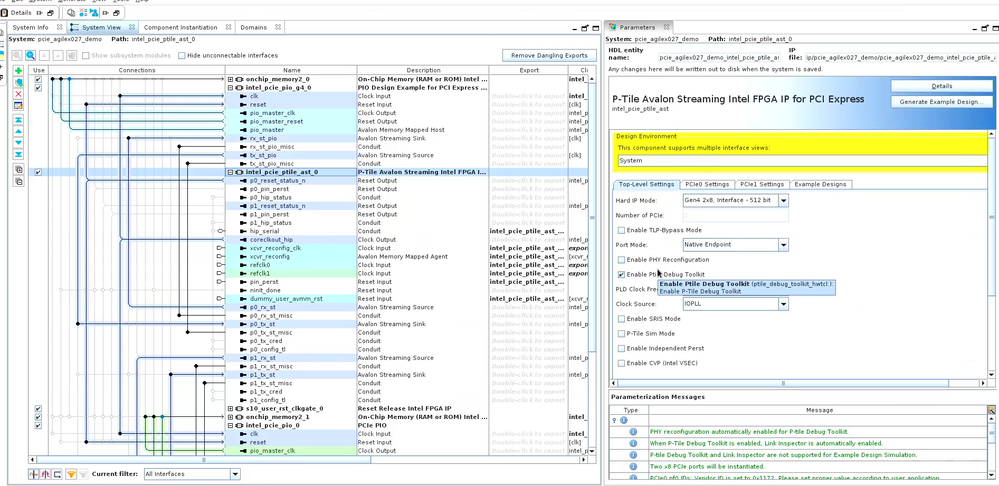Click the zoom-in magnifier icon in System View
Screen dimensions: 999x486
click(31, 55)
